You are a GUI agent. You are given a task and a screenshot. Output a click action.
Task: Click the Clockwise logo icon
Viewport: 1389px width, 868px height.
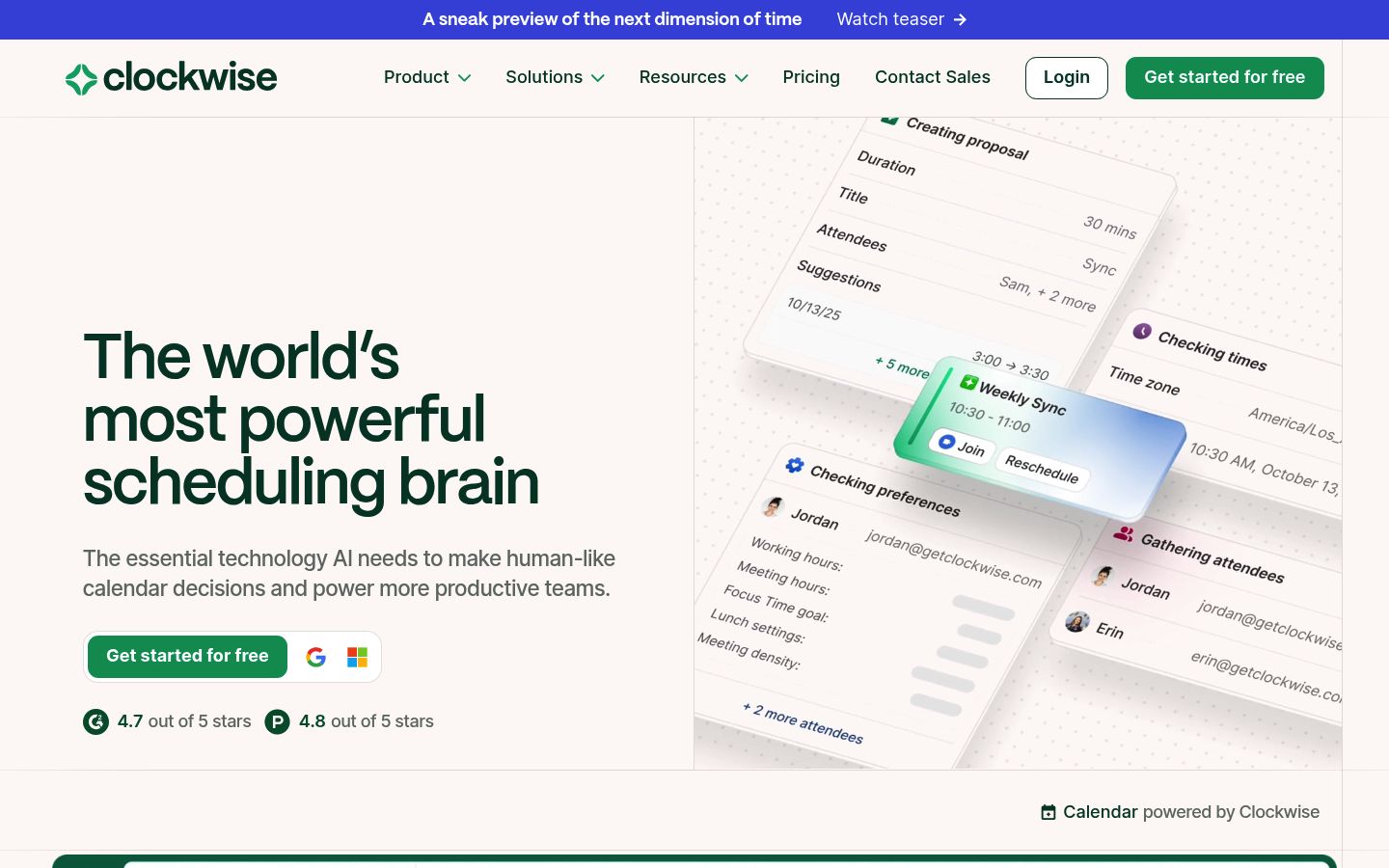tap(81, 79)
